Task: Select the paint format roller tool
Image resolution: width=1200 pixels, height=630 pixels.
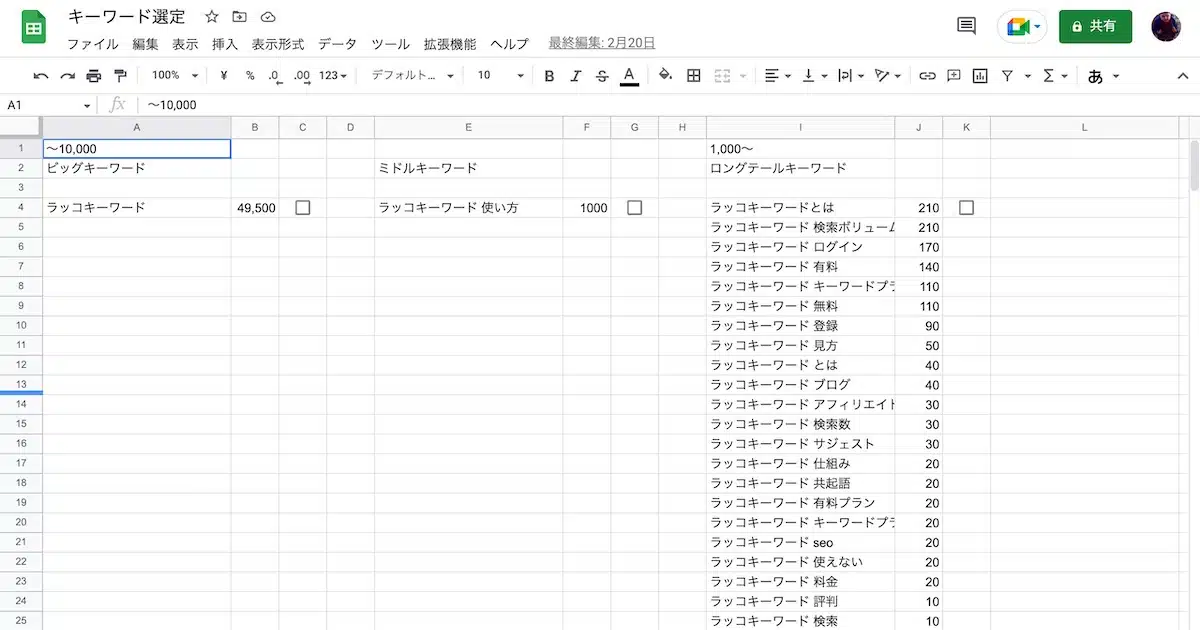Action: point(120,76)
